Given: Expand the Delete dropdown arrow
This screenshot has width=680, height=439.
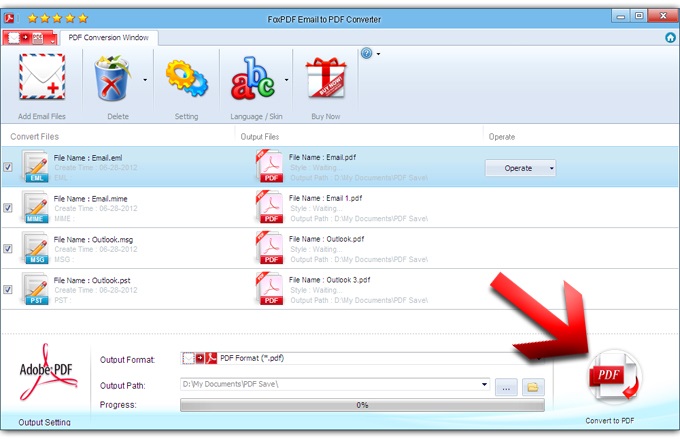Looking at the screenshot, I should coord(145,80).
